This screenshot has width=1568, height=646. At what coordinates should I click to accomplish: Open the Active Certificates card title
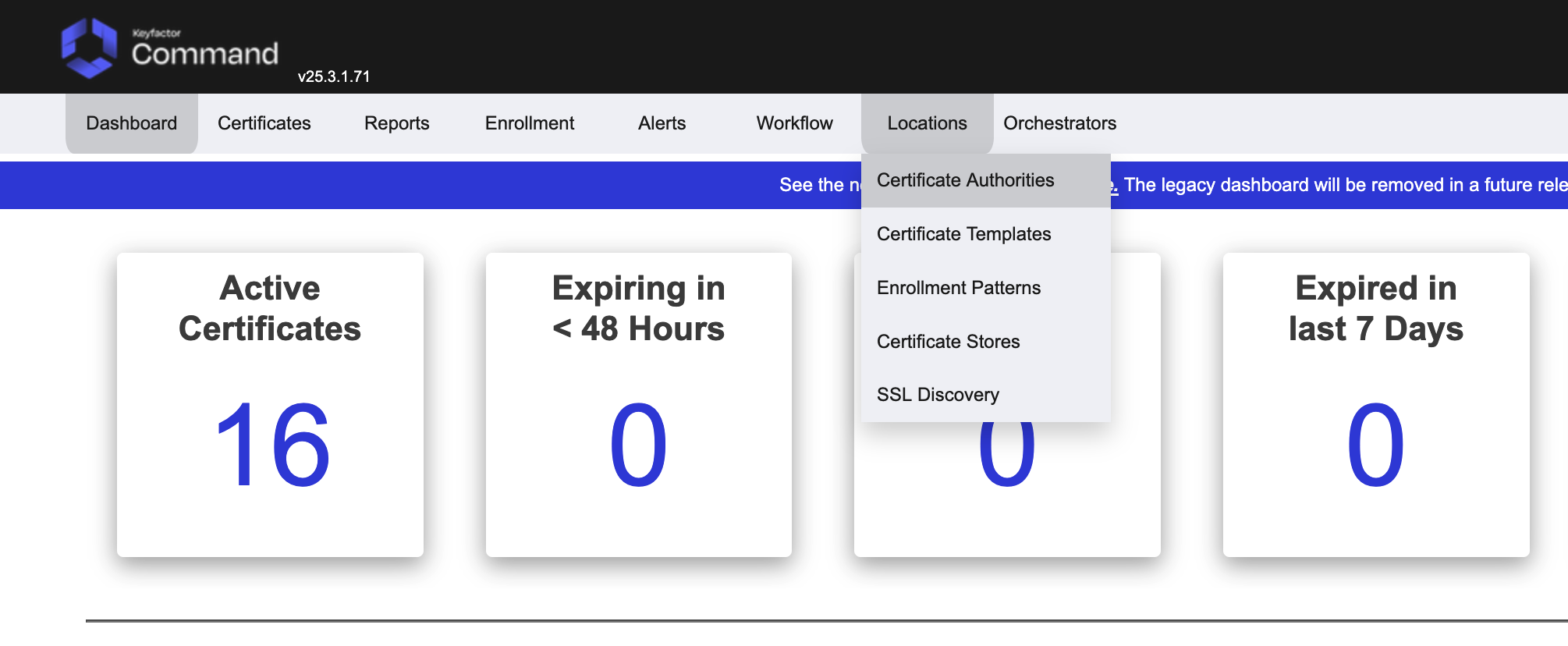pyautogui.click(x=270, y=308)
